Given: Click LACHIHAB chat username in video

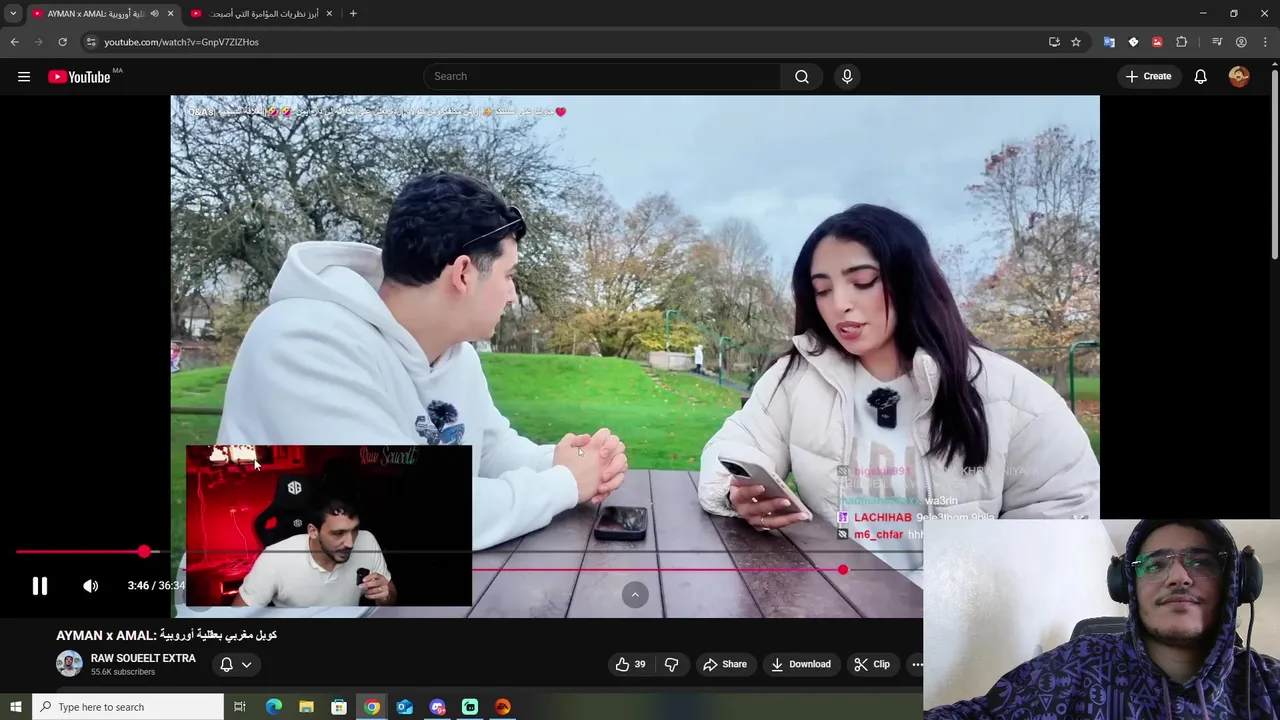Looking at the screenshot, I should click(882, 518).
